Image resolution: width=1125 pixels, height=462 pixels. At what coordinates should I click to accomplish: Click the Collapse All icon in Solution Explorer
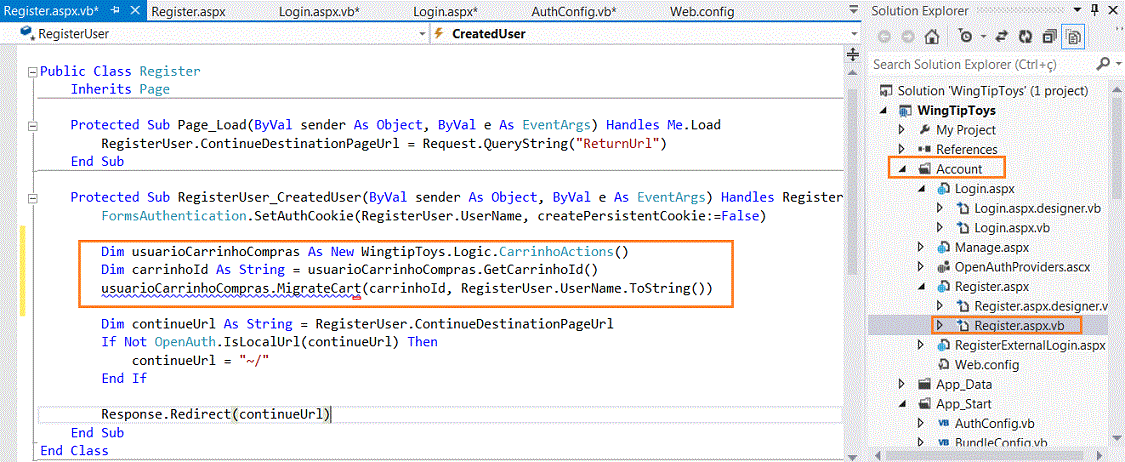pyautogui.click(x=1049, y=37)
